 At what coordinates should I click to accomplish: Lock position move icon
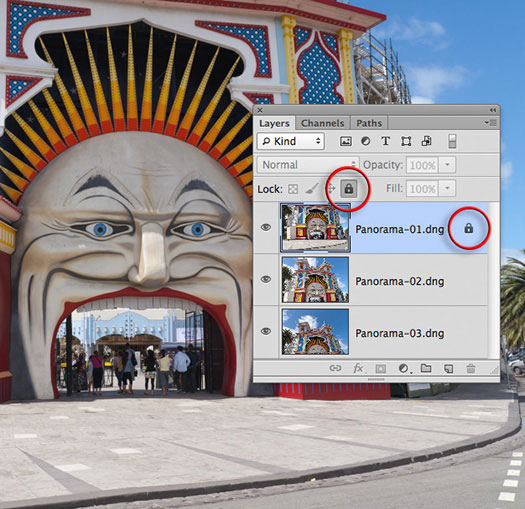[x=331, y=189]
